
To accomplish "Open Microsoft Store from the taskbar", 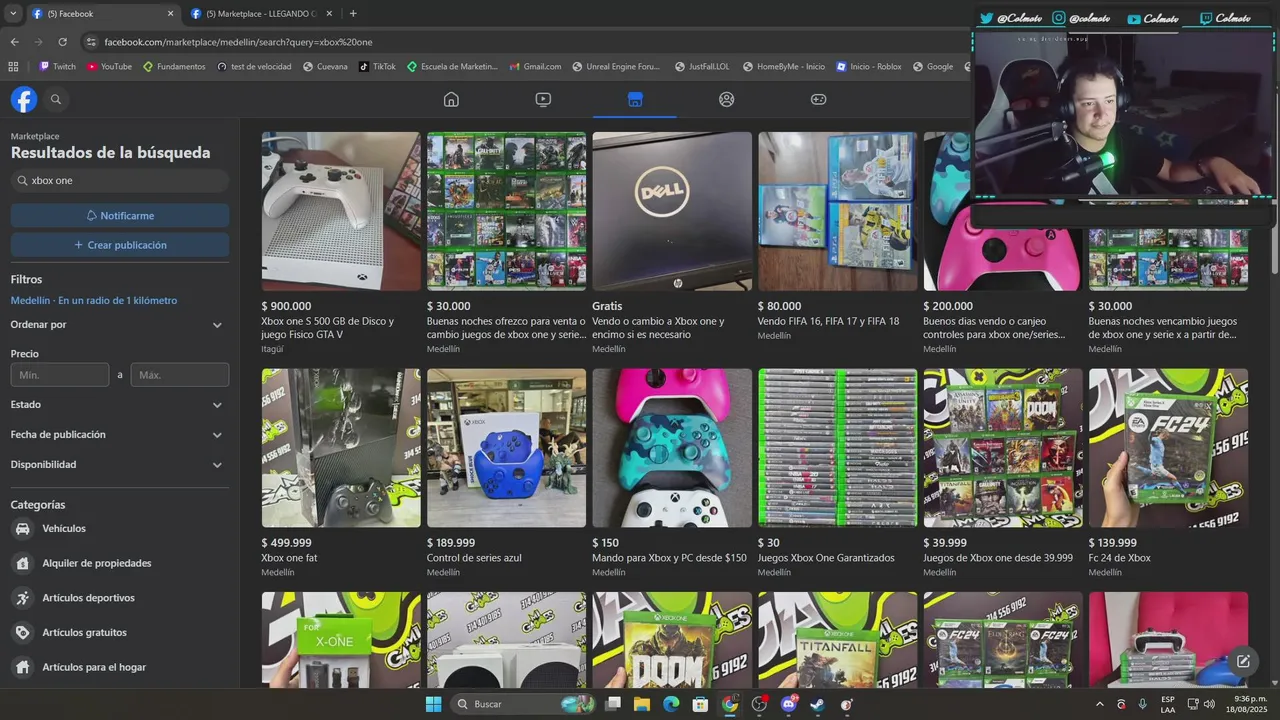I will [701, 704].
